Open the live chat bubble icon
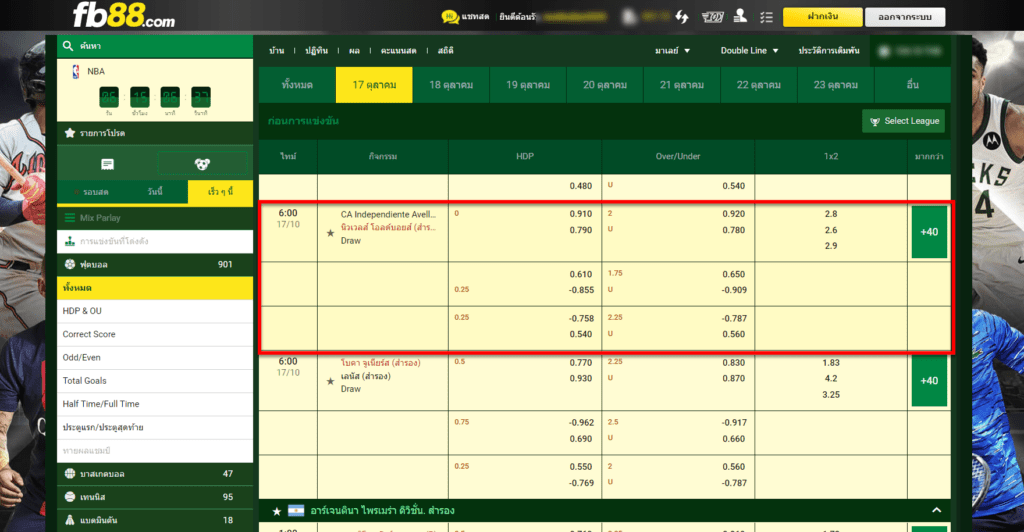Screen dimensions: 1024x532 coord(449,17)
